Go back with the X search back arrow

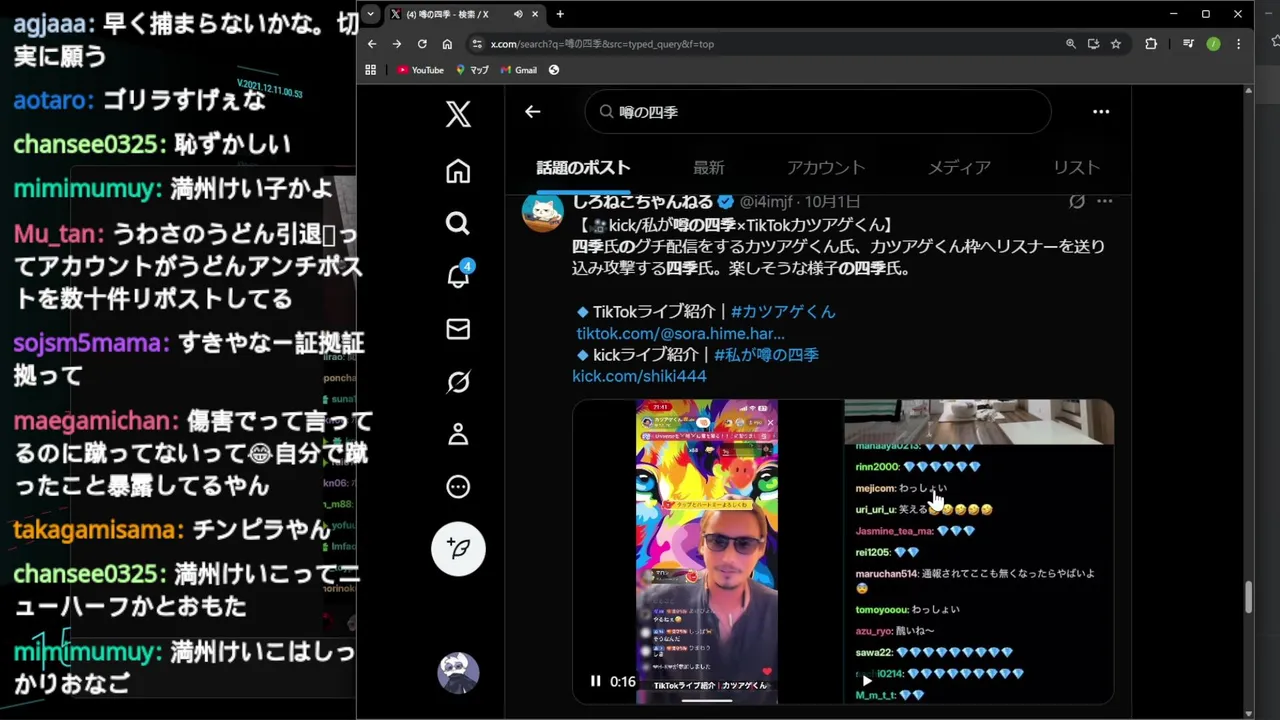point(532,112)
